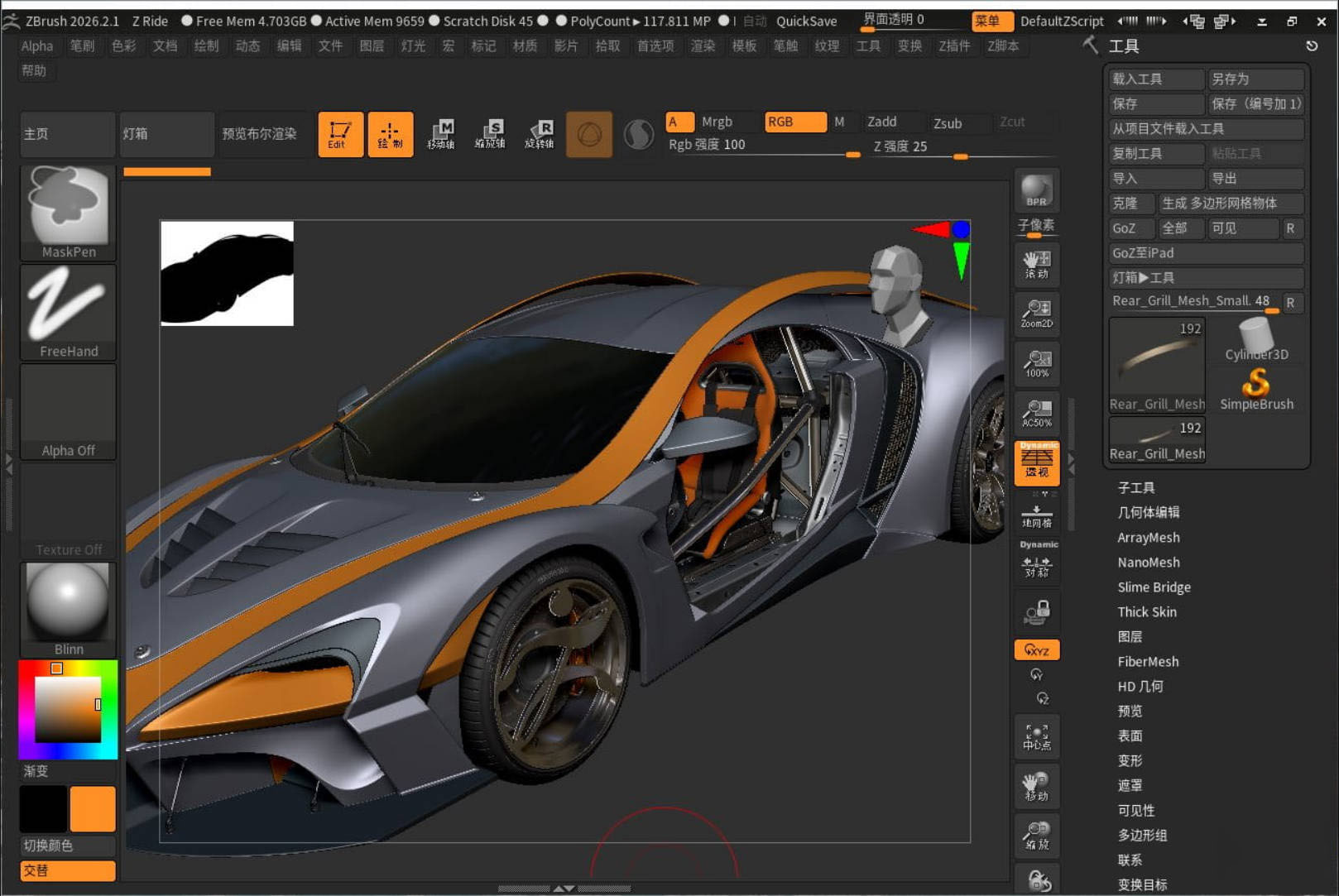Click QuickSave in the title bar
Screen dimensions: 1339x896
tap(806, 22)
